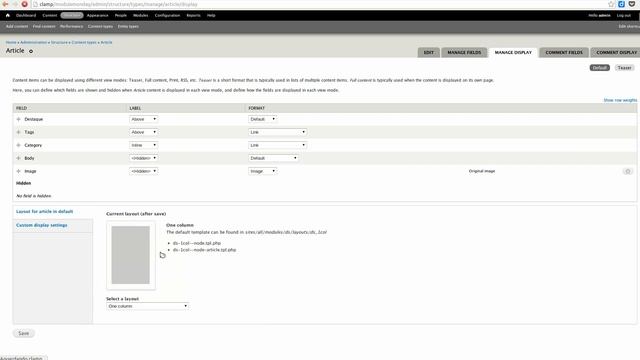Go to Administration breadcrumb
The image size is (640, 360).
[33, 42]
